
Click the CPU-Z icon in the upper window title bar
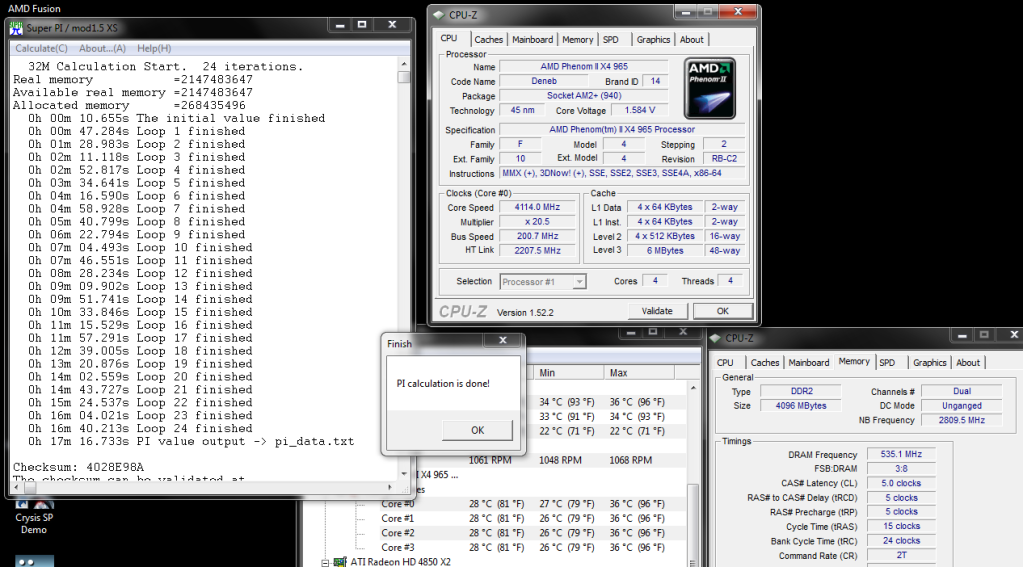click(438, 13)
